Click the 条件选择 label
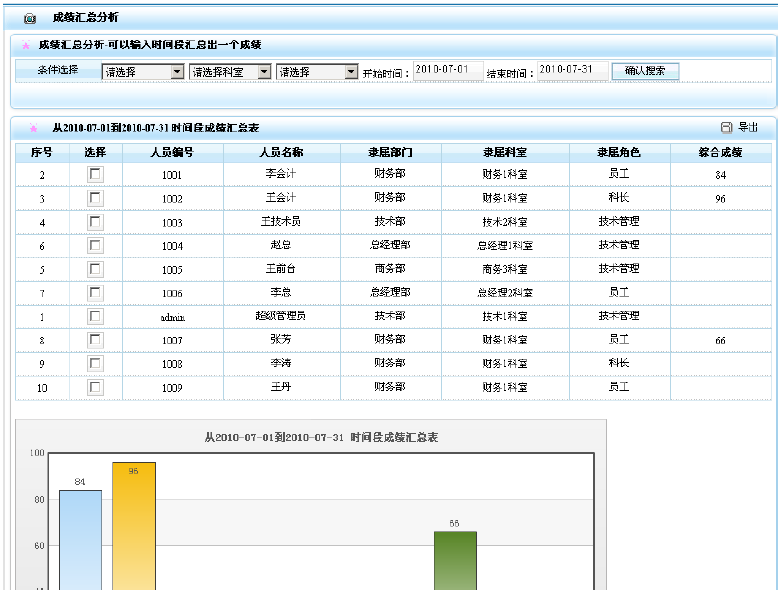This screenshot has height=594, width=781. (58, 70)
